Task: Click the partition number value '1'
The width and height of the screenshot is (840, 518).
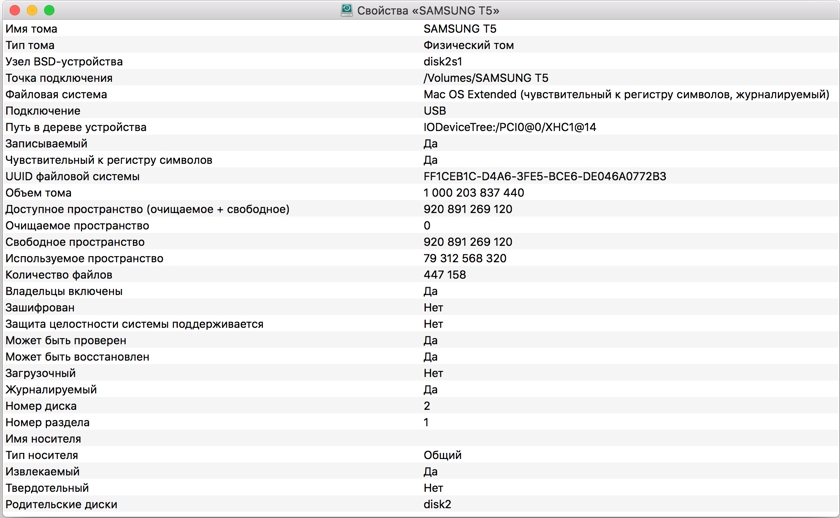Action: pyautogui.click(x=426, y=423)
